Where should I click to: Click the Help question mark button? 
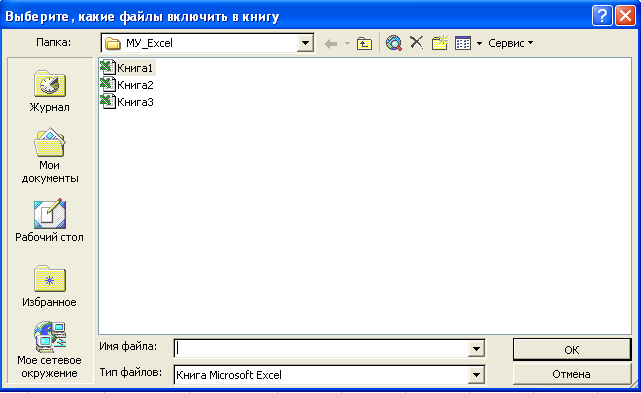[x=602, y=16]
